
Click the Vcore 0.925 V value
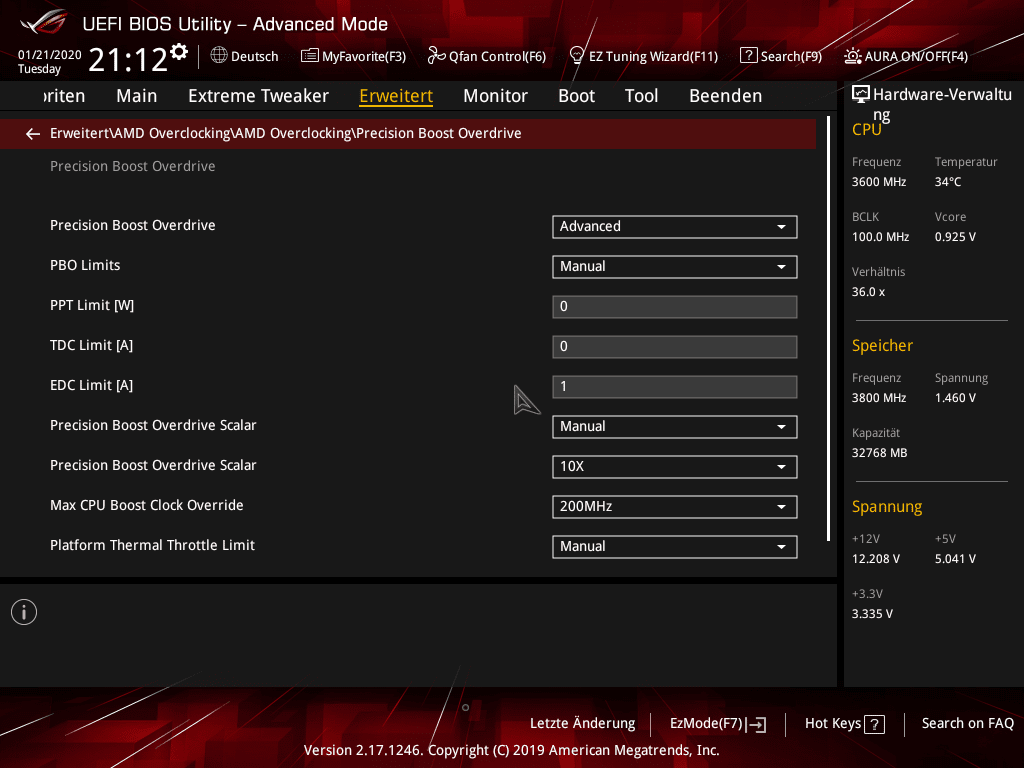click(955, 236)
